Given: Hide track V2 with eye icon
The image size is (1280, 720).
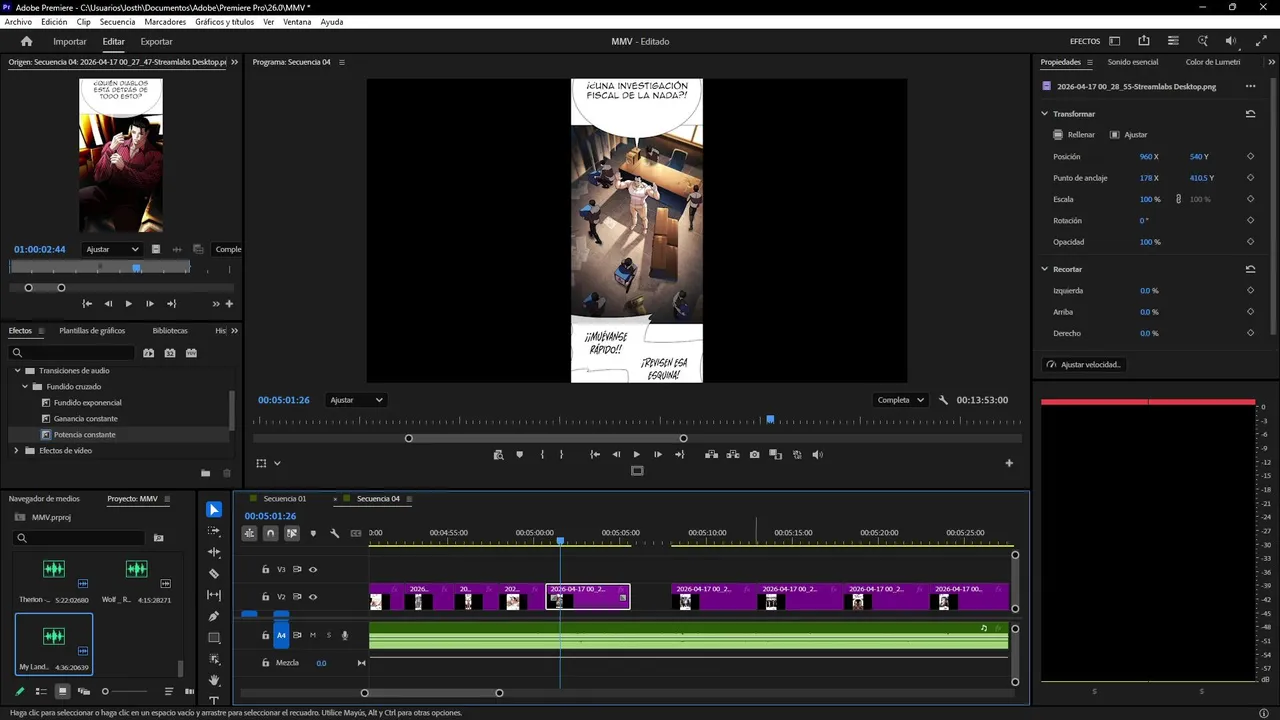Looking at the screenshot, I should [x=313, y=597].
